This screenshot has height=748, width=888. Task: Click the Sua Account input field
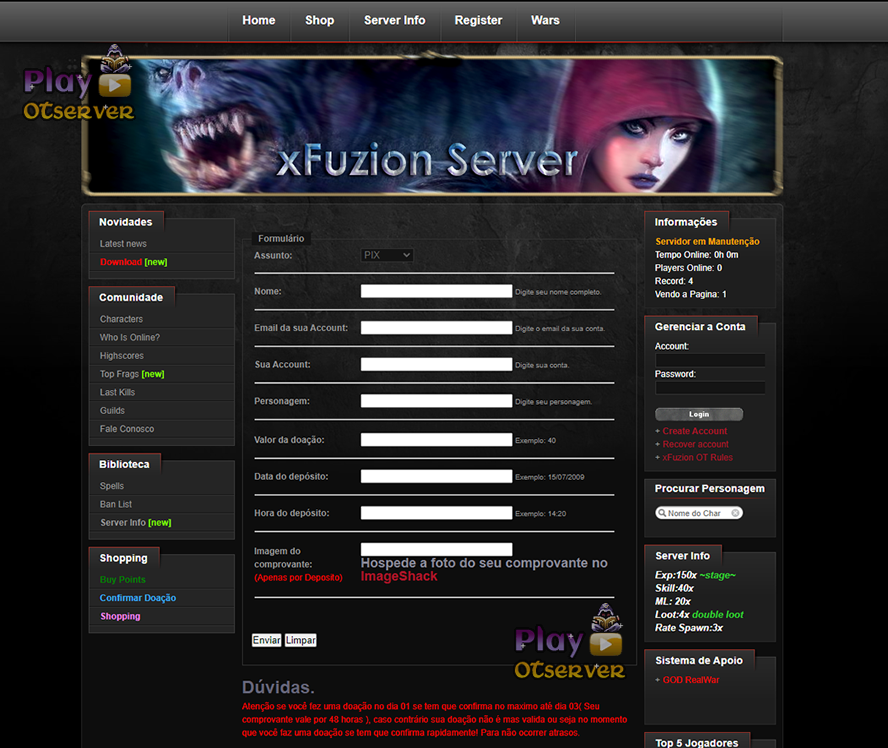[437, 365]
